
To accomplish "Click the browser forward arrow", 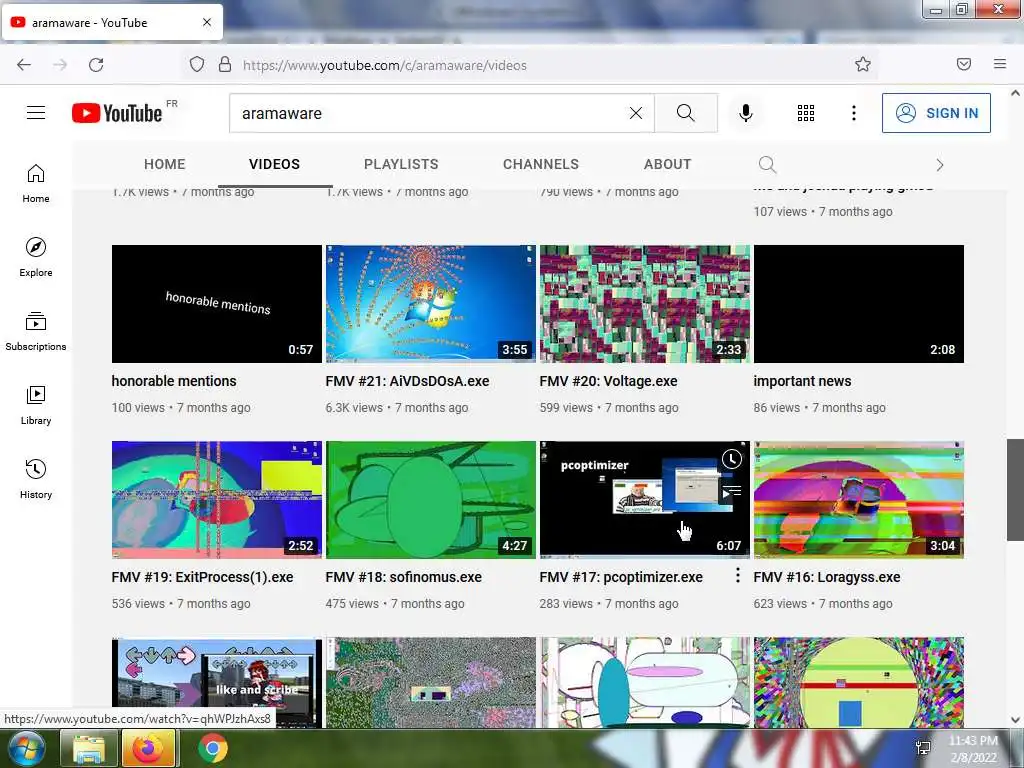I will coord(60,65).
